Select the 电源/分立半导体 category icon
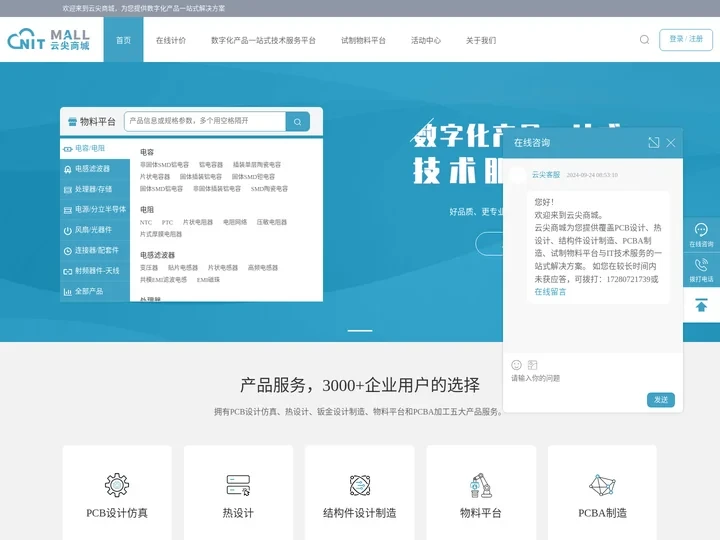720x540 pixels. 68,210
